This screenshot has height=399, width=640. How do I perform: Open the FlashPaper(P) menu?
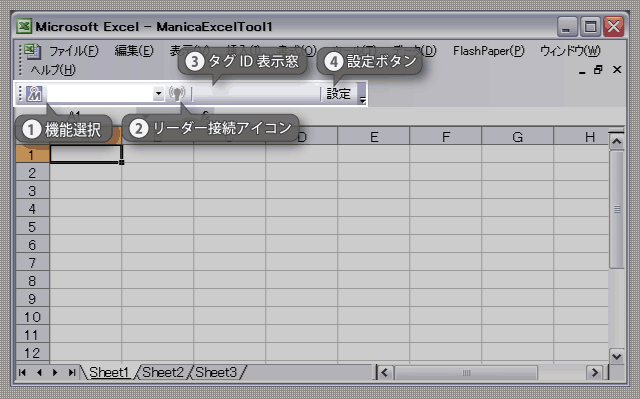click(489, 51)
